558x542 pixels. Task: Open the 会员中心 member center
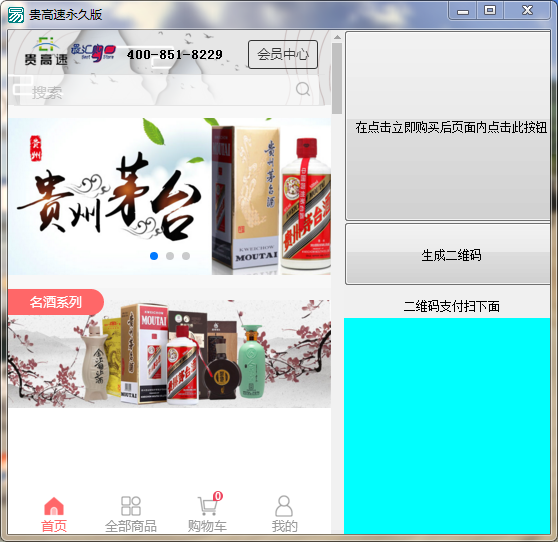click(x=283, y=54)
